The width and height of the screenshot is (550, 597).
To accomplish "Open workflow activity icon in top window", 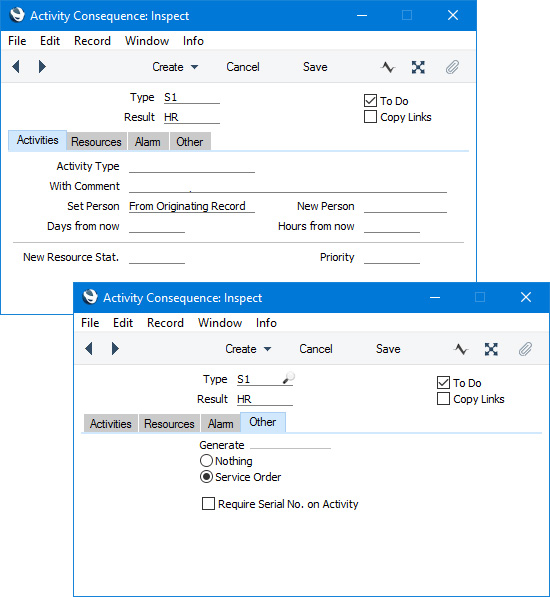I will click(x=387, y=67).
